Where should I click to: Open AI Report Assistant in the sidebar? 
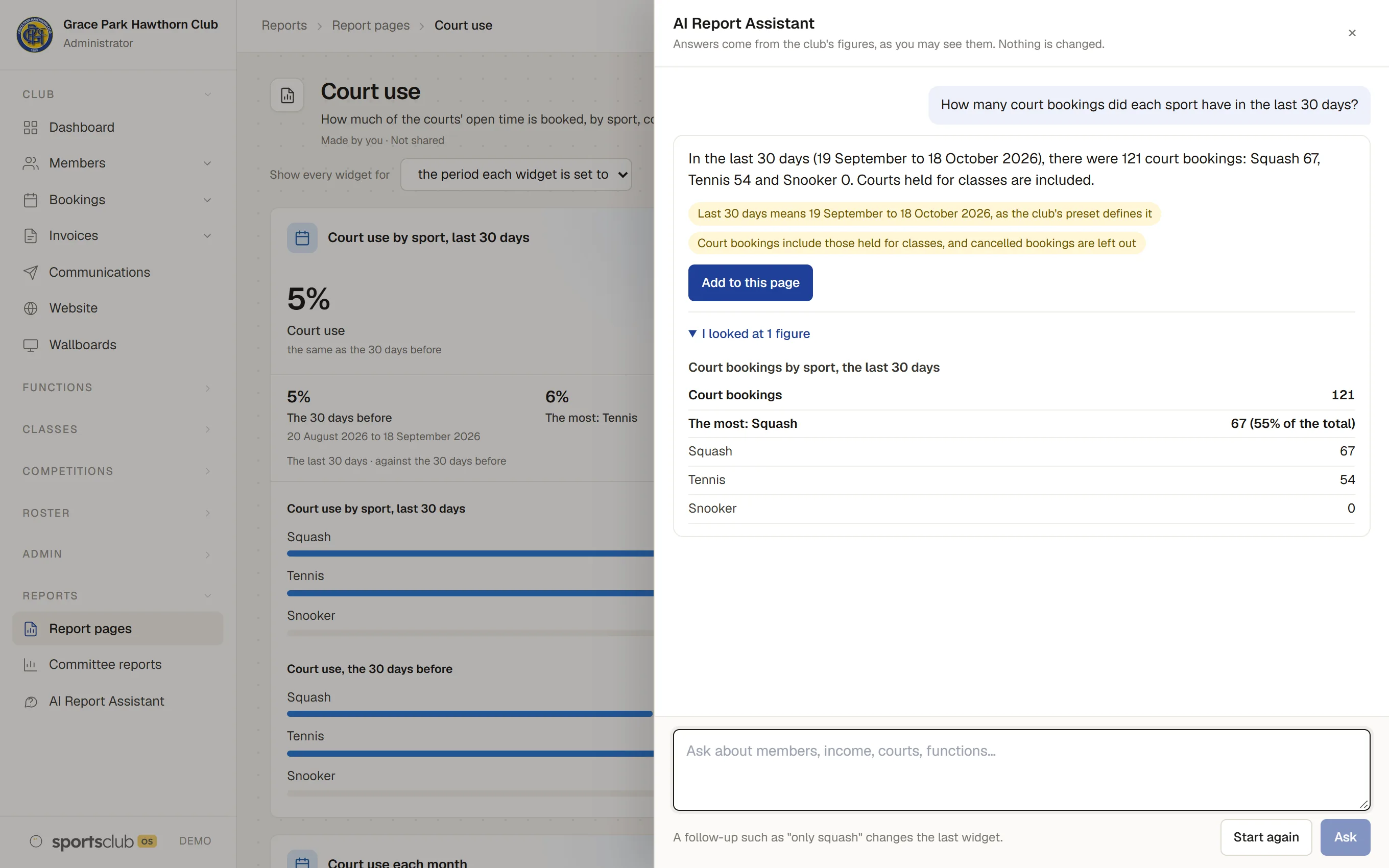(117, 702)
